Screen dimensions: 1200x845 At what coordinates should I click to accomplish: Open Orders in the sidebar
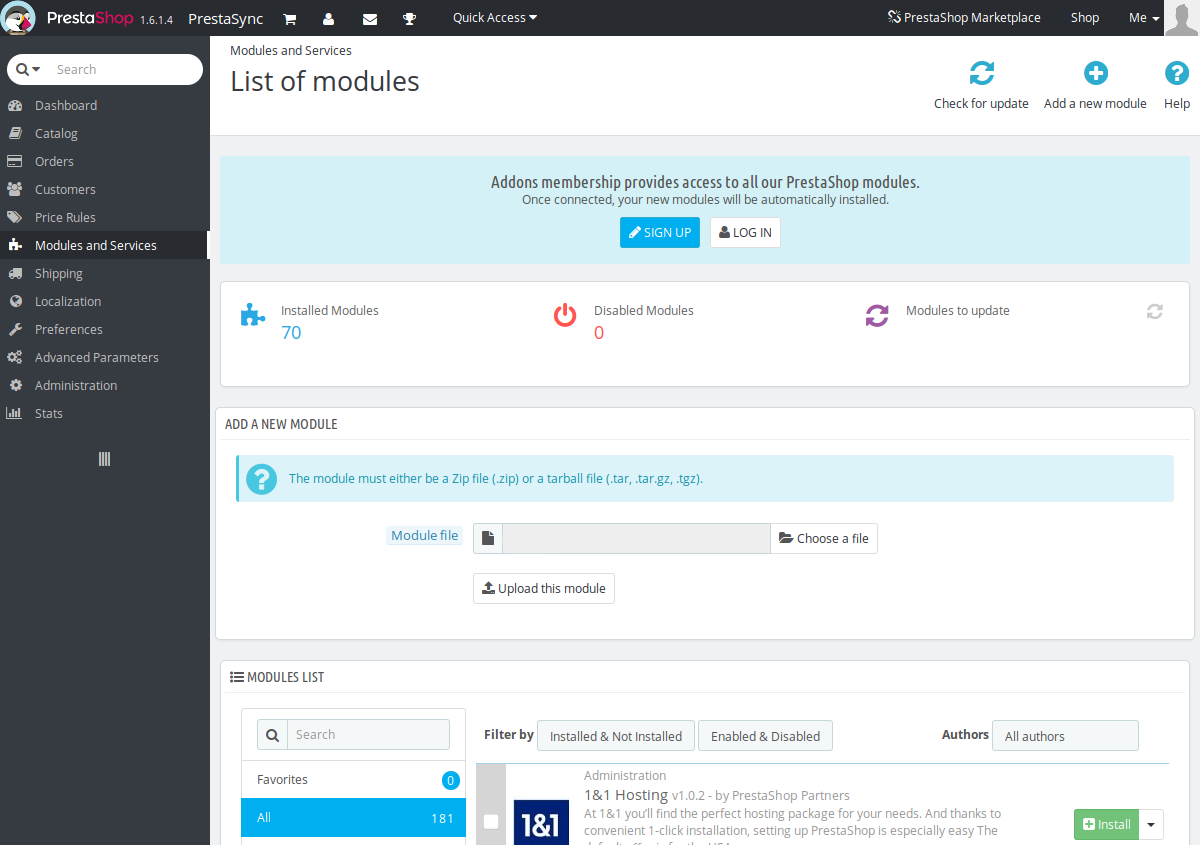pyautogui.click(x=104, y=161)
